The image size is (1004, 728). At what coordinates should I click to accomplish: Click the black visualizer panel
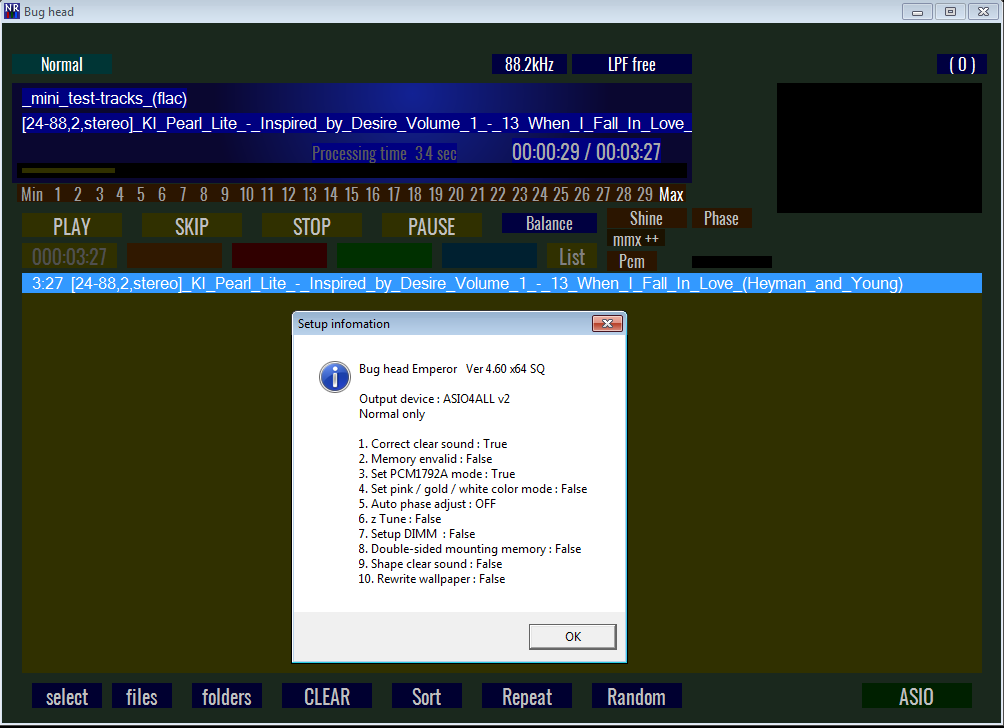(x=879, y=148)
